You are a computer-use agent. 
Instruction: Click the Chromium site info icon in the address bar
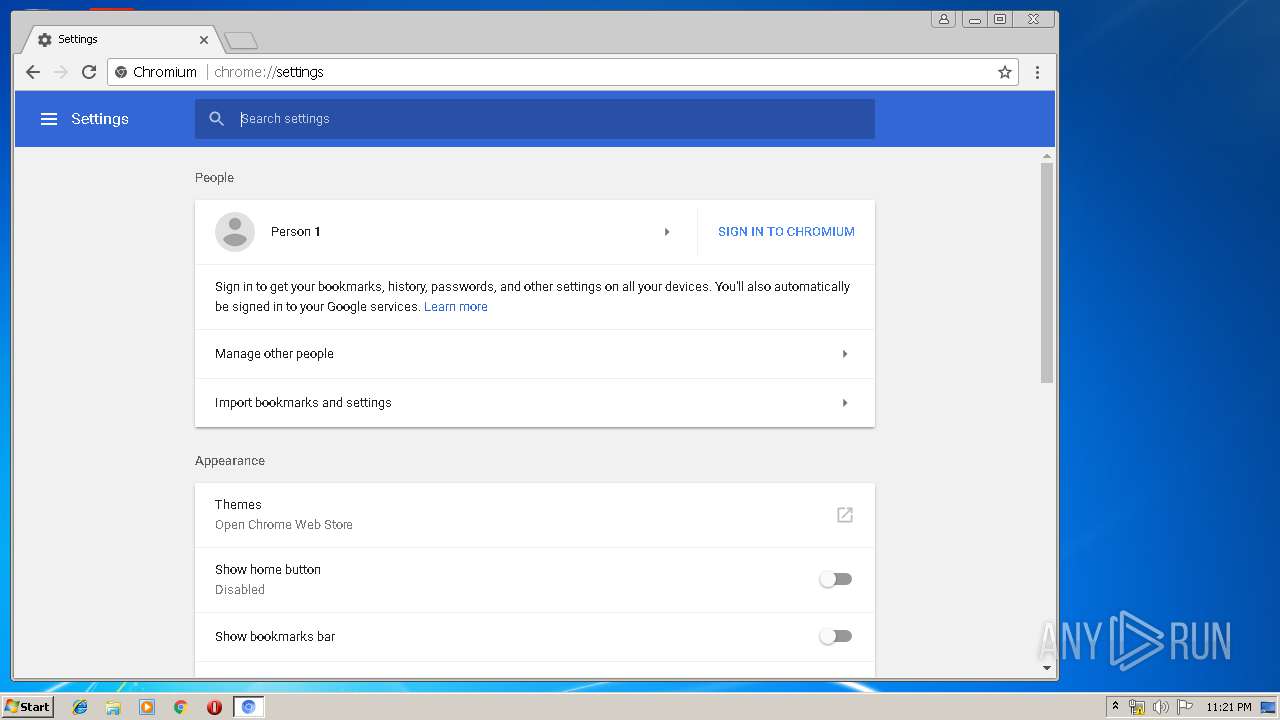(x=121, y=72)
